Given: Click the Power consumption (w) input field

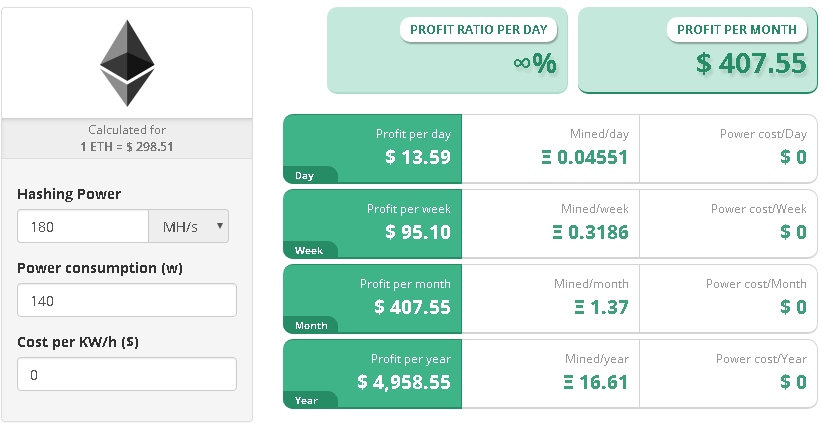Looking at the screenshot, I should (127, 300).
